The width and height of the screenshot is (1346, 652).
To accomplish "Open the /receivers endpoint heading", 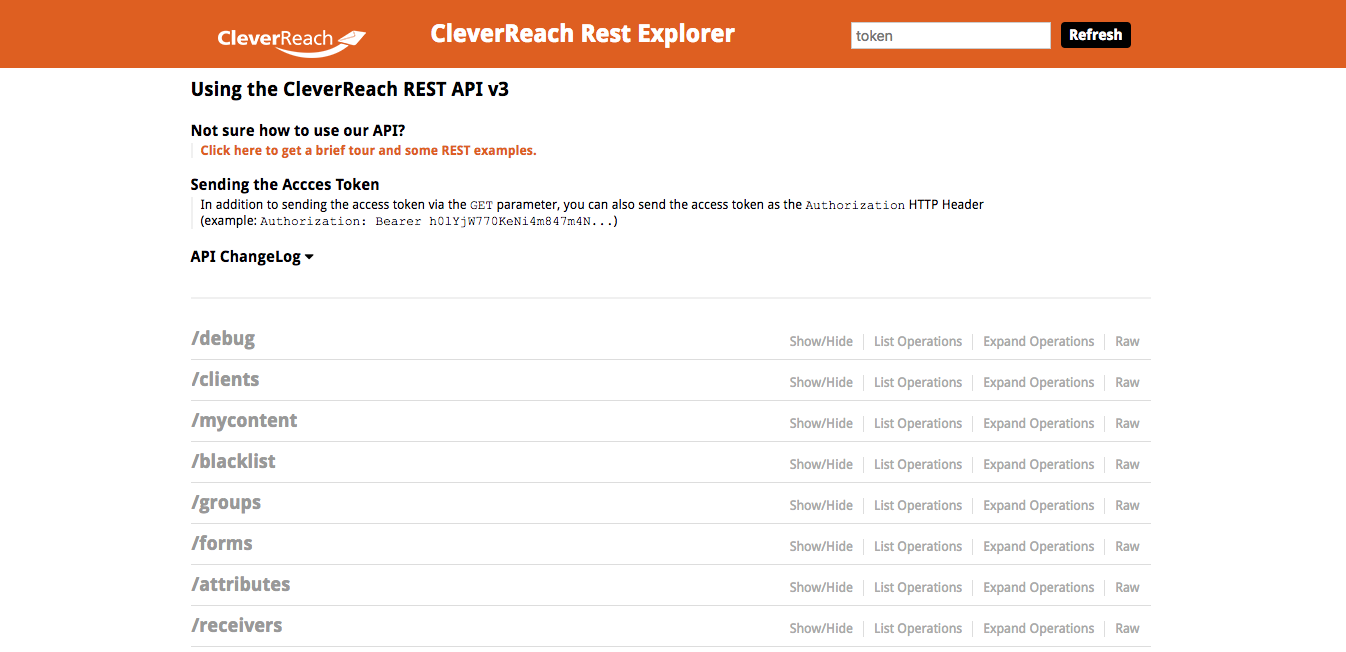I will [x=237, y=625].
